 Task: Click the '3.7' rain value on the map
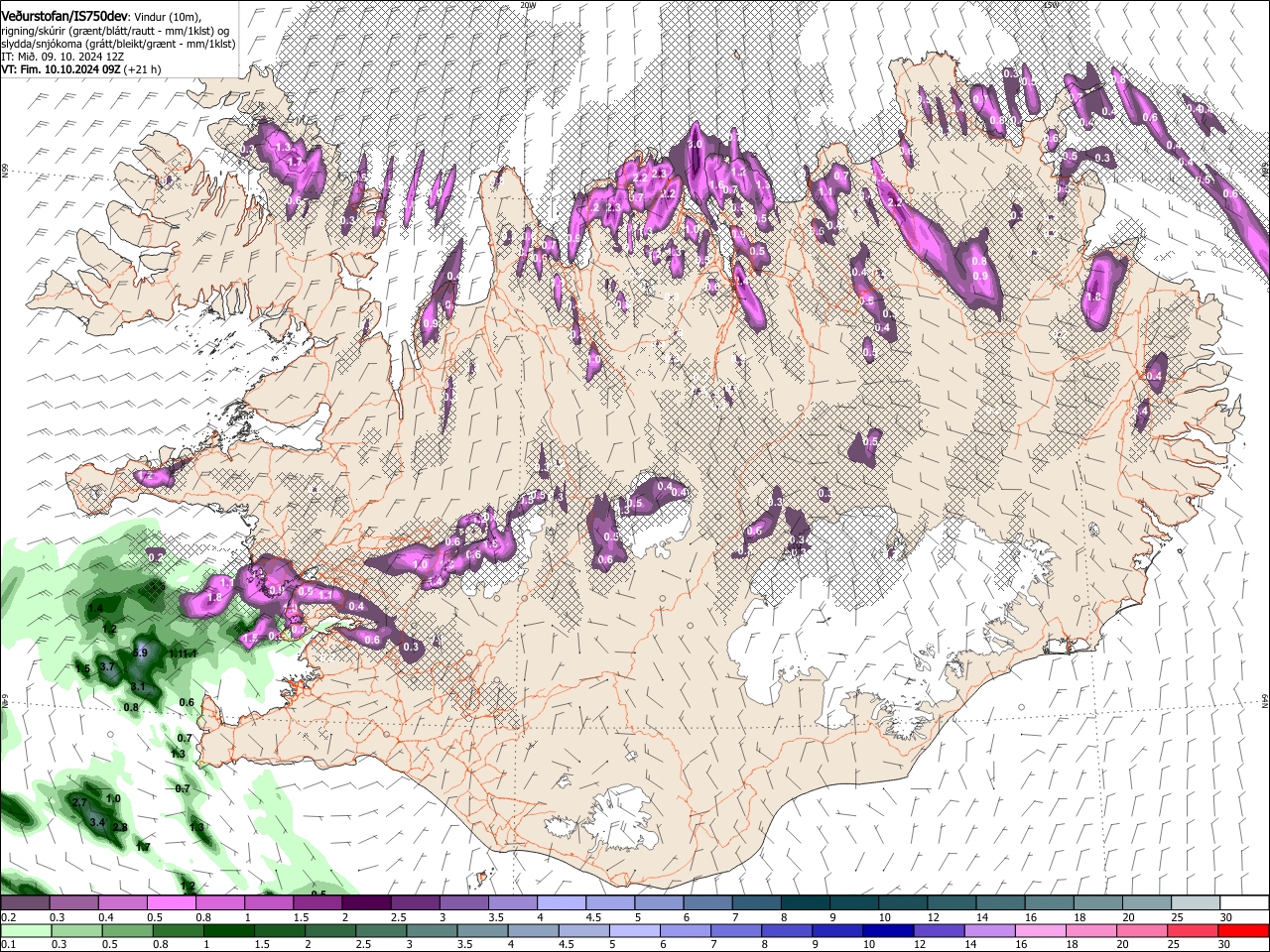tap(108, 668)
